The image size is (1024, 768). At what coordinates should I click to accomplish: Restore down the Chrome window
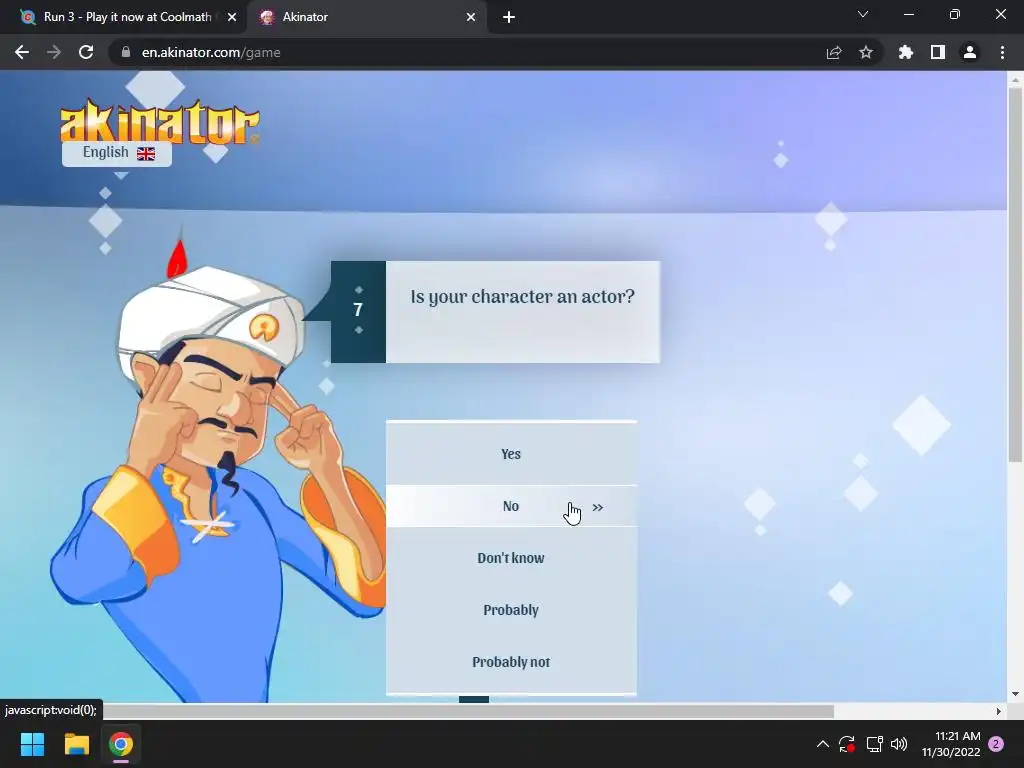pyautogui.click(x=955, y=14)
